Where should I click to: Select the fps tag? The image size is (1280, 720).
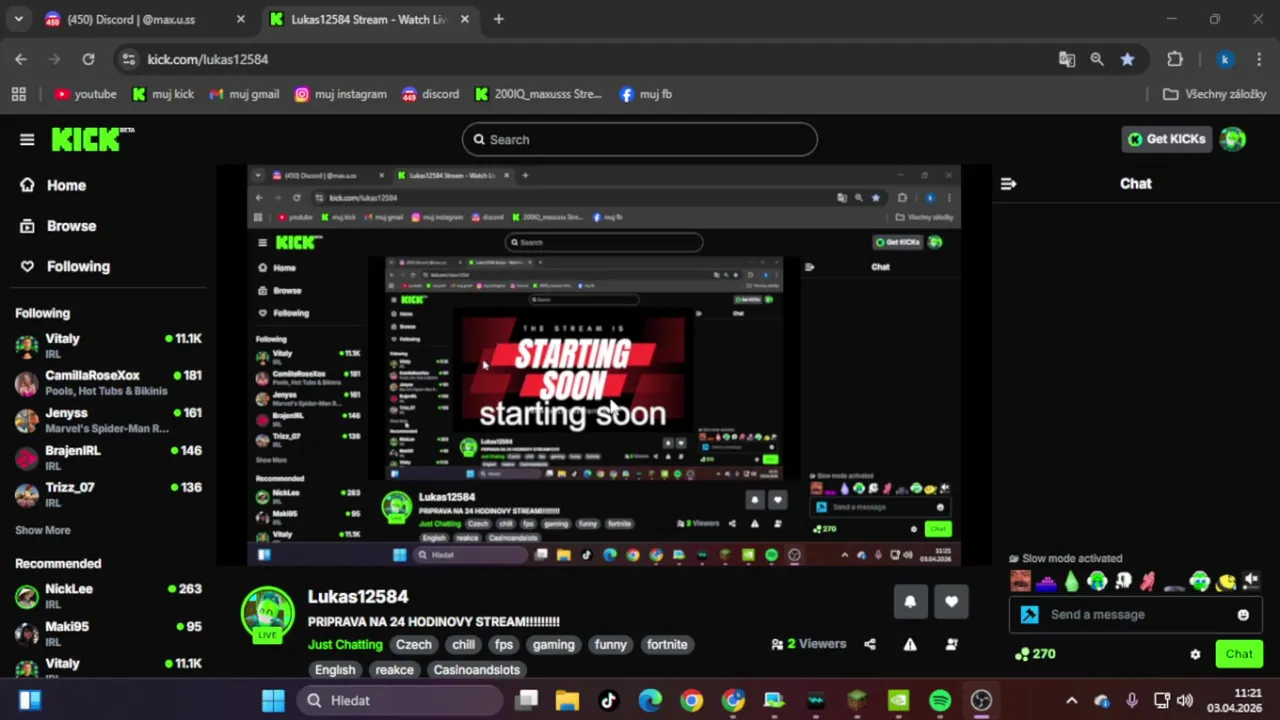pyautogui.click(x=504, y=645)
